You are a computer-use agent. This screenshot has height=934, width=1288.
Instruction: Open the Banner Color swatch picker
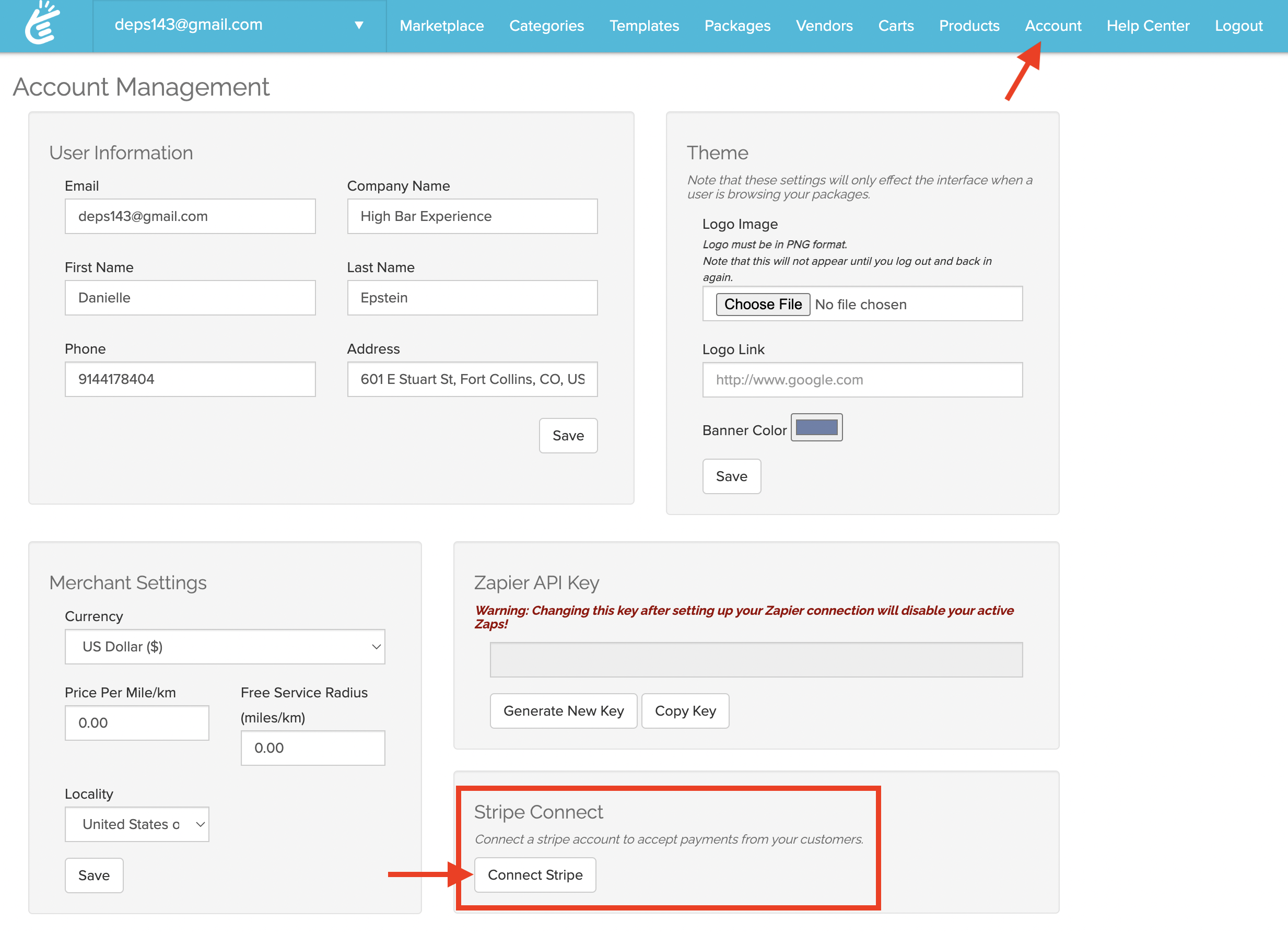click(x=816, y=427)
